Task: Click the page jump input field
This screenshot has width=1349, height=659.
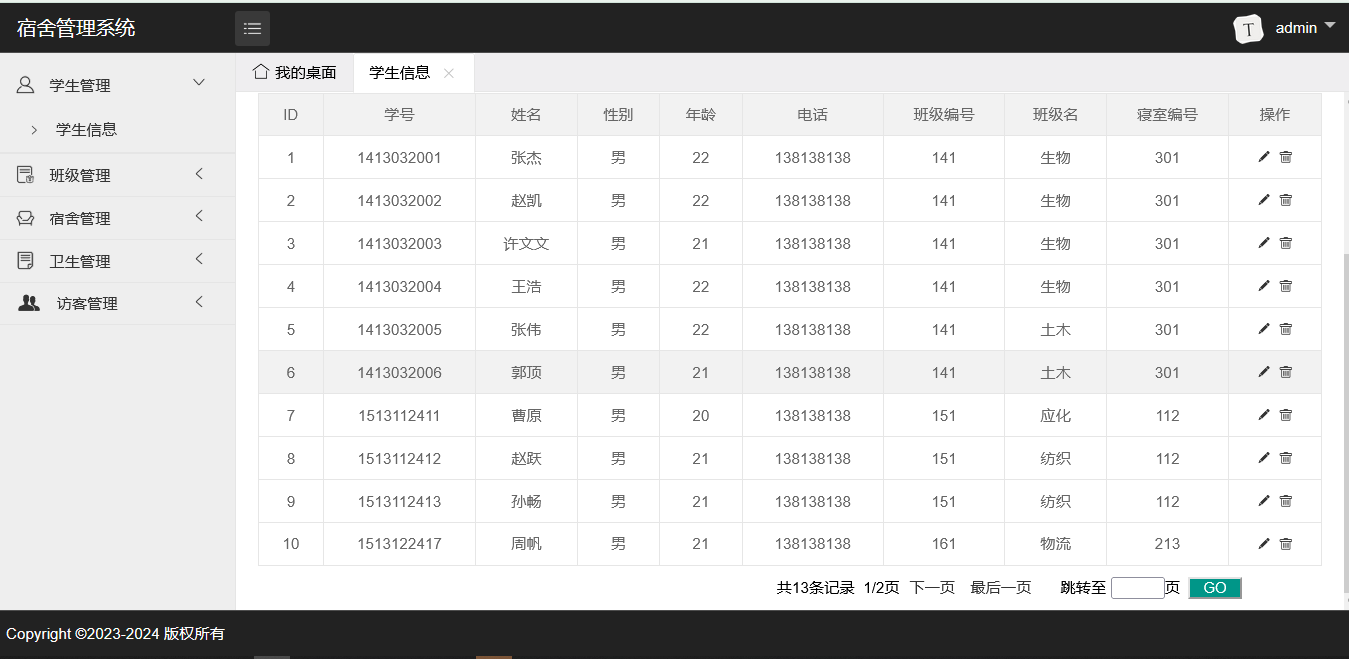Action: (x=1137, y=588)
